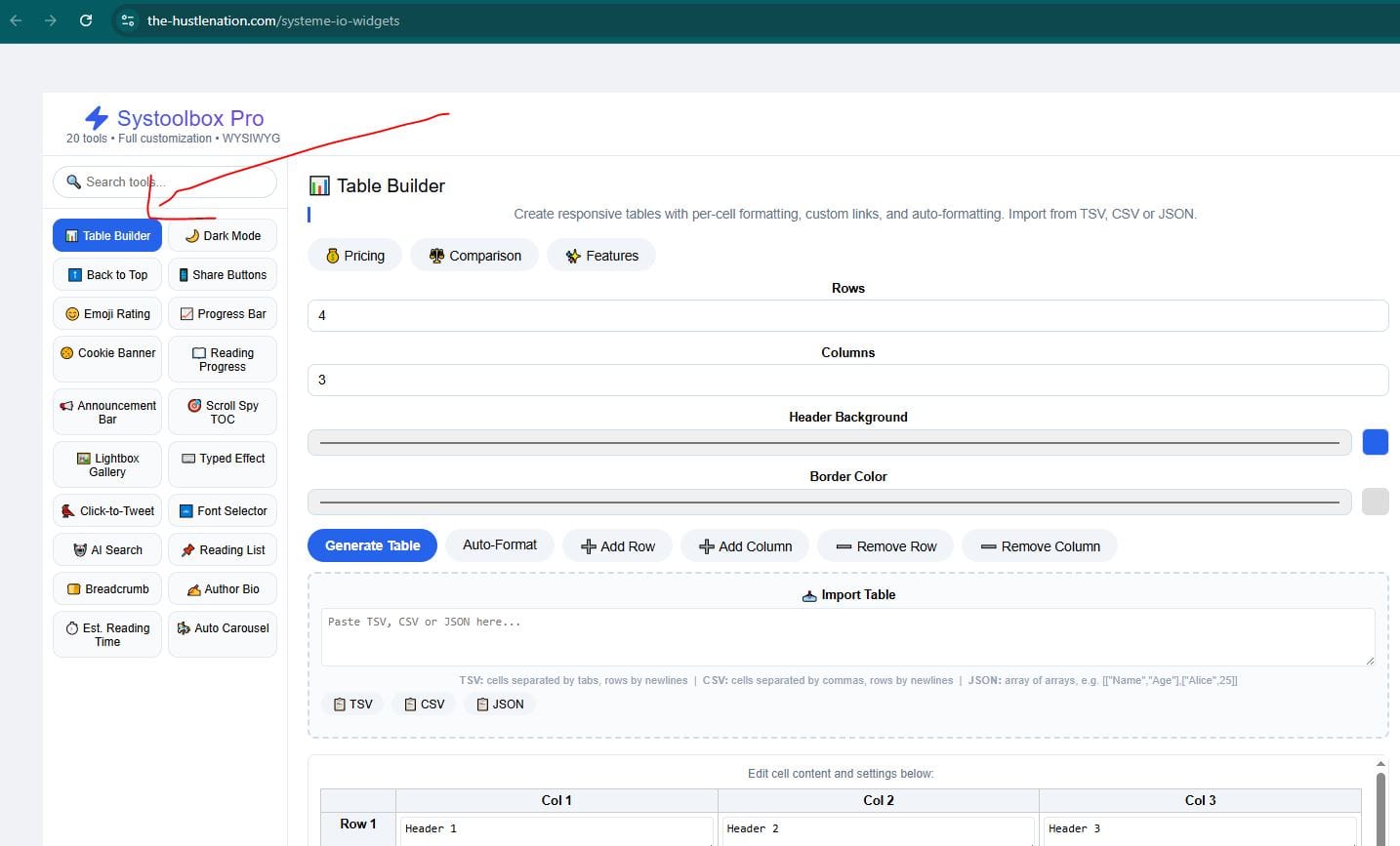Click the Col 1 column heading
The width and height of the screenshot is (1400, 846).
(x=556, y=800)
